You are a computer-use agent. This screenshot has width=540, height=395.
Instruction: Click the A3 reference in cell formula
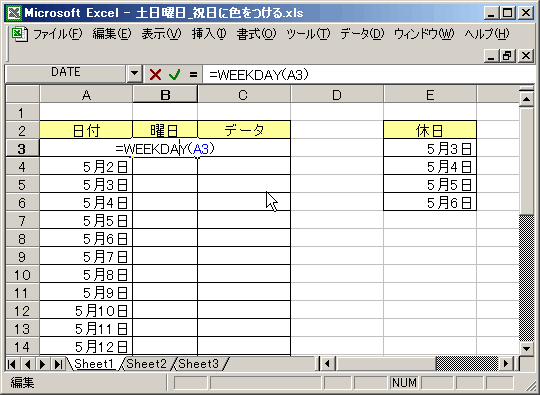pos(201,149)
